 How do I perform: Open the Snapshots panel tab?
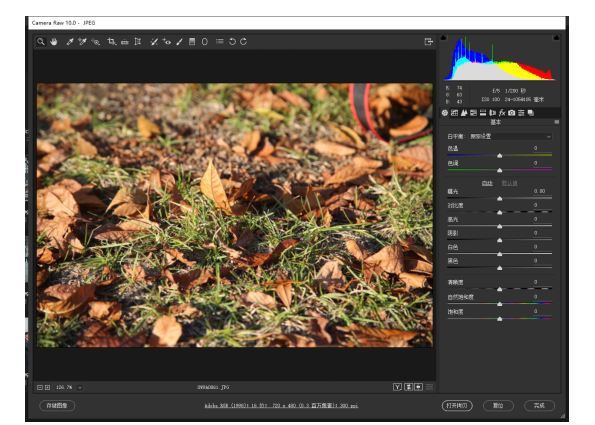click(531, 113)
